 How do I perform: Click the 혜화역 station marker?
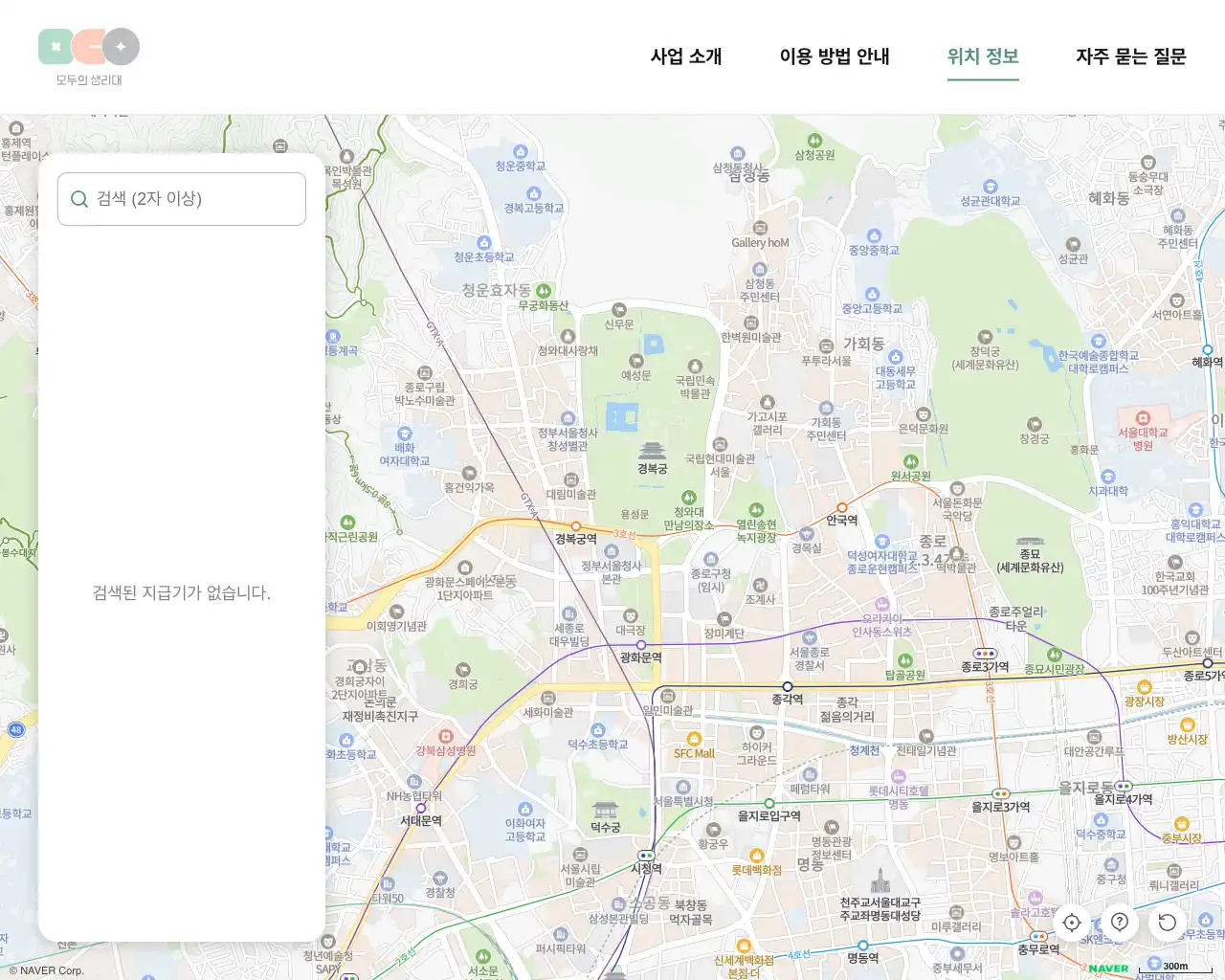point(1208,350)
